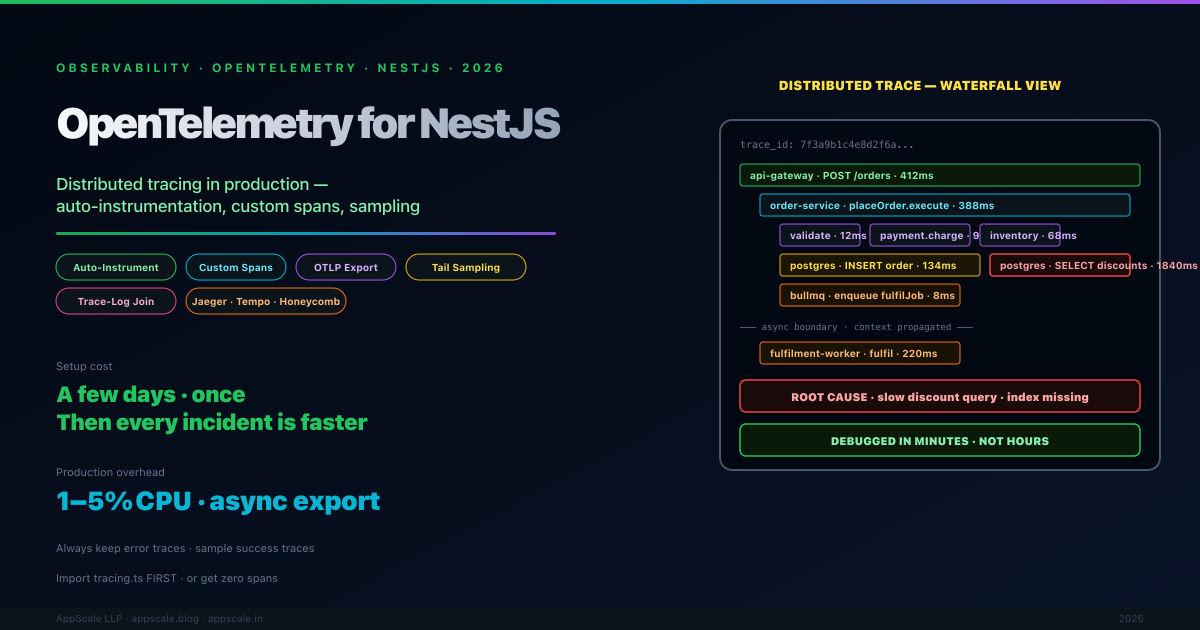Select the validate 12ms span

pyautogui.click(x=819, y=235)
